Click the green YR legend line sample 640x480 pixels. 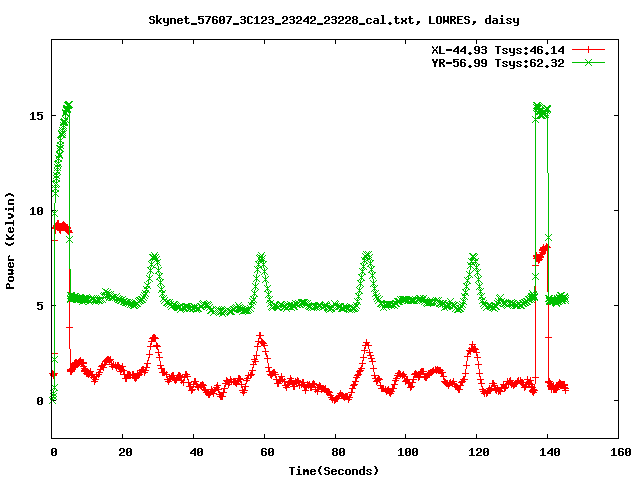588,62
